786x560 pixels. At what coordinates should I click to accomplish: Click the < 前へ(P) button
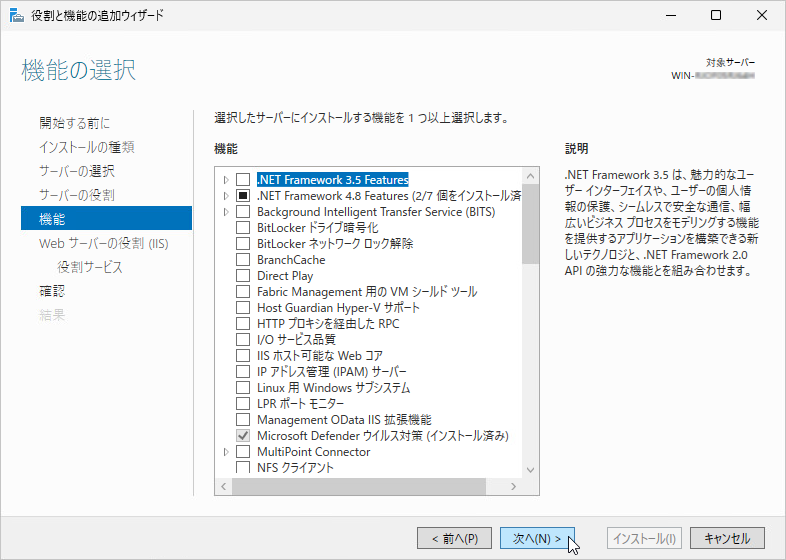pos(454,538)
